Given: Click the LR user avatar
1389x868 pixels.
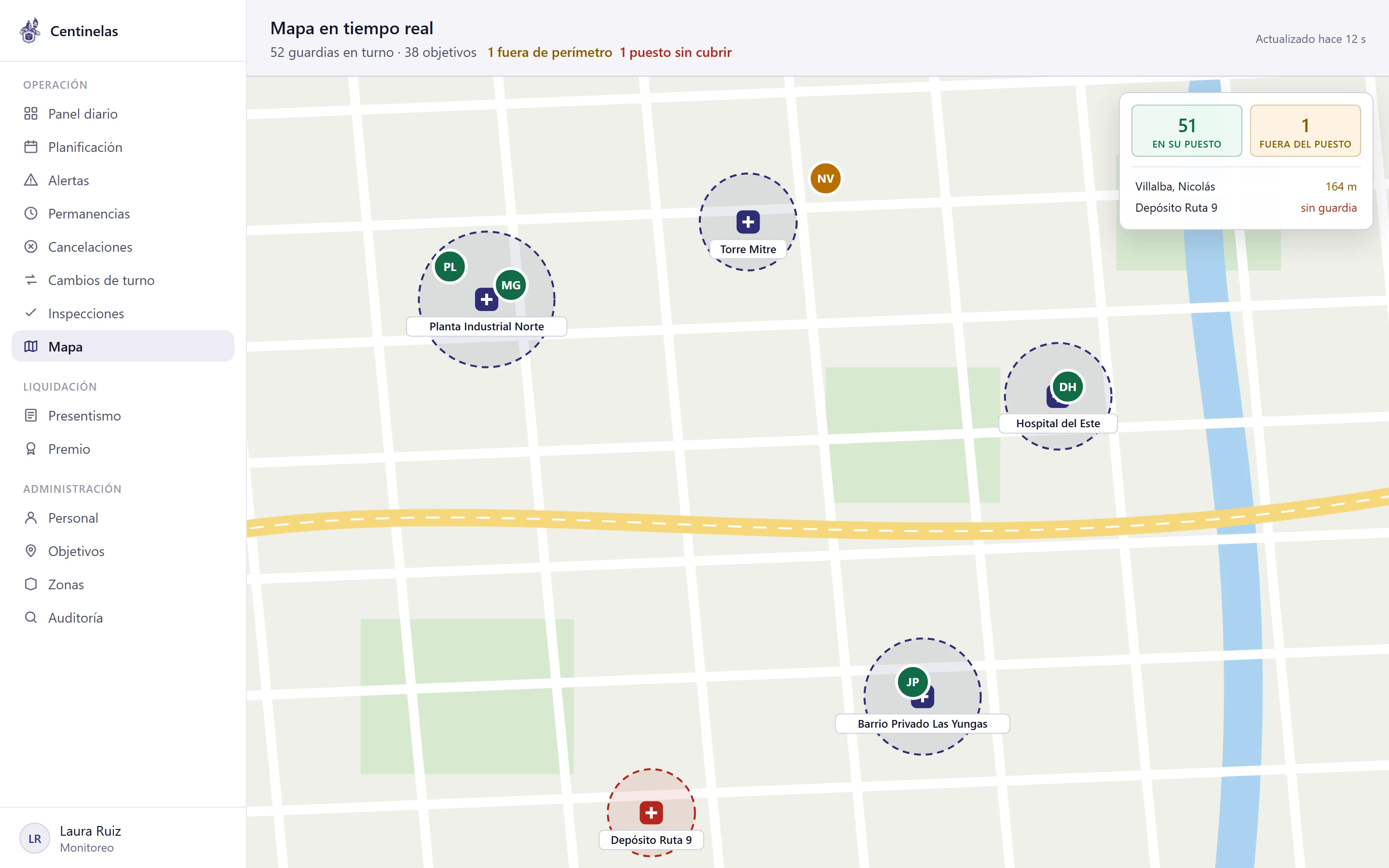Looking at the screenshot, I should tap(34, 838).
